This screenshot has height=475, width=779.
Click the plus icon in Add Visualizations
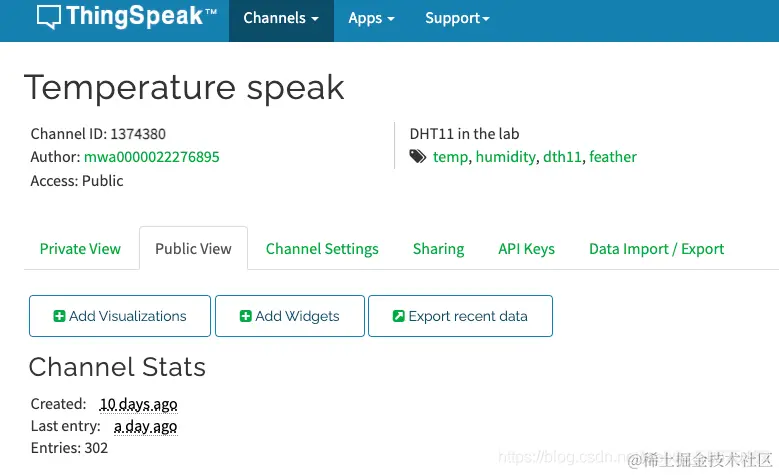59,316
